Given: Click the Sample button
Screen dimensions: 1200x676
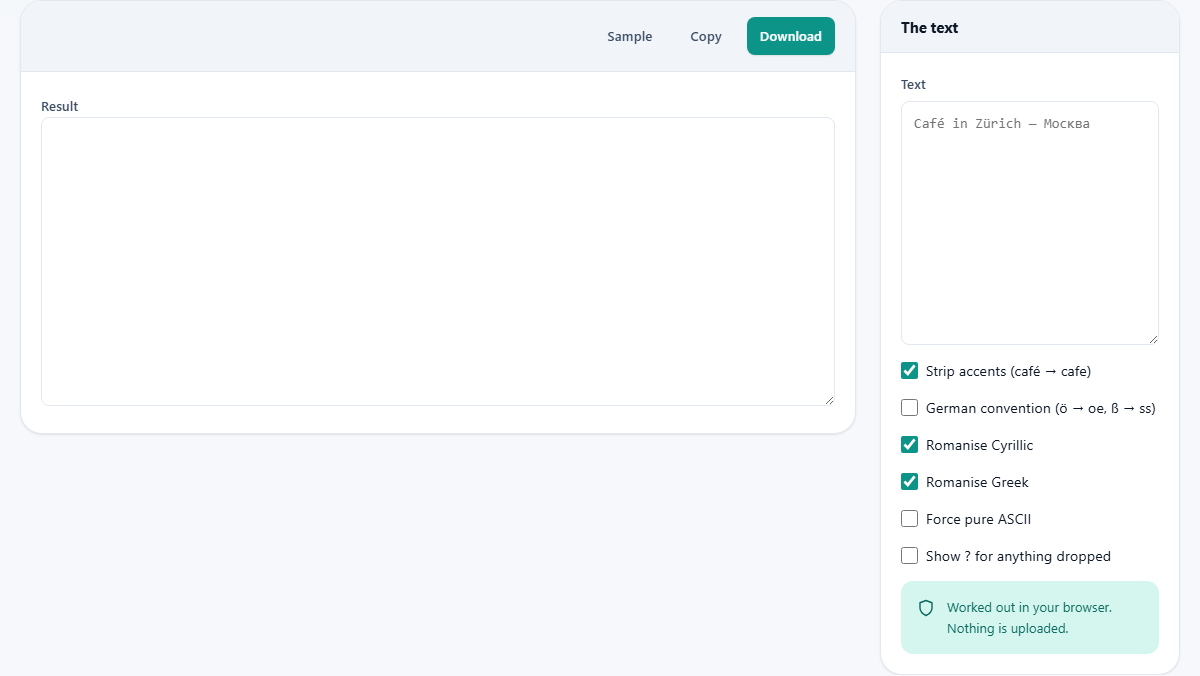Looking at the screenshot, I should 630,36.
